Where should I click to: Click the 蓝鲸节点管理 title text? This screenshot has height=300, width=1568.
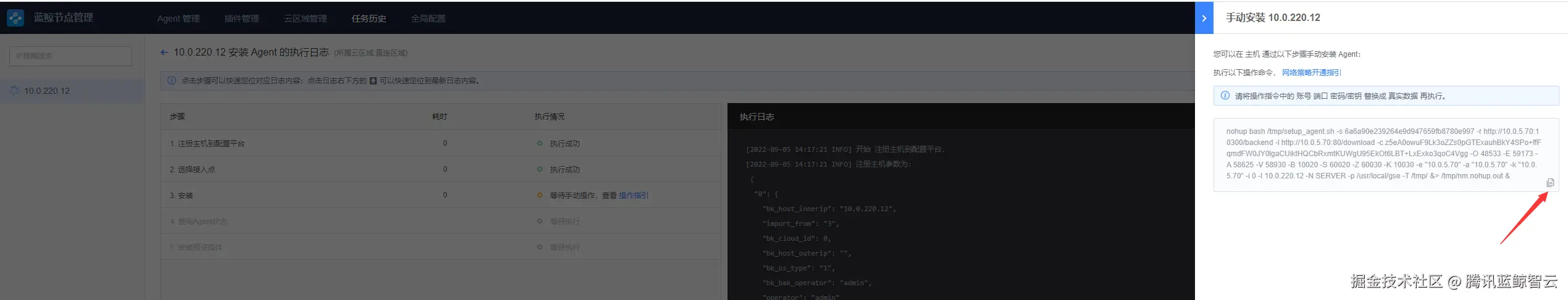coord(64,18)
